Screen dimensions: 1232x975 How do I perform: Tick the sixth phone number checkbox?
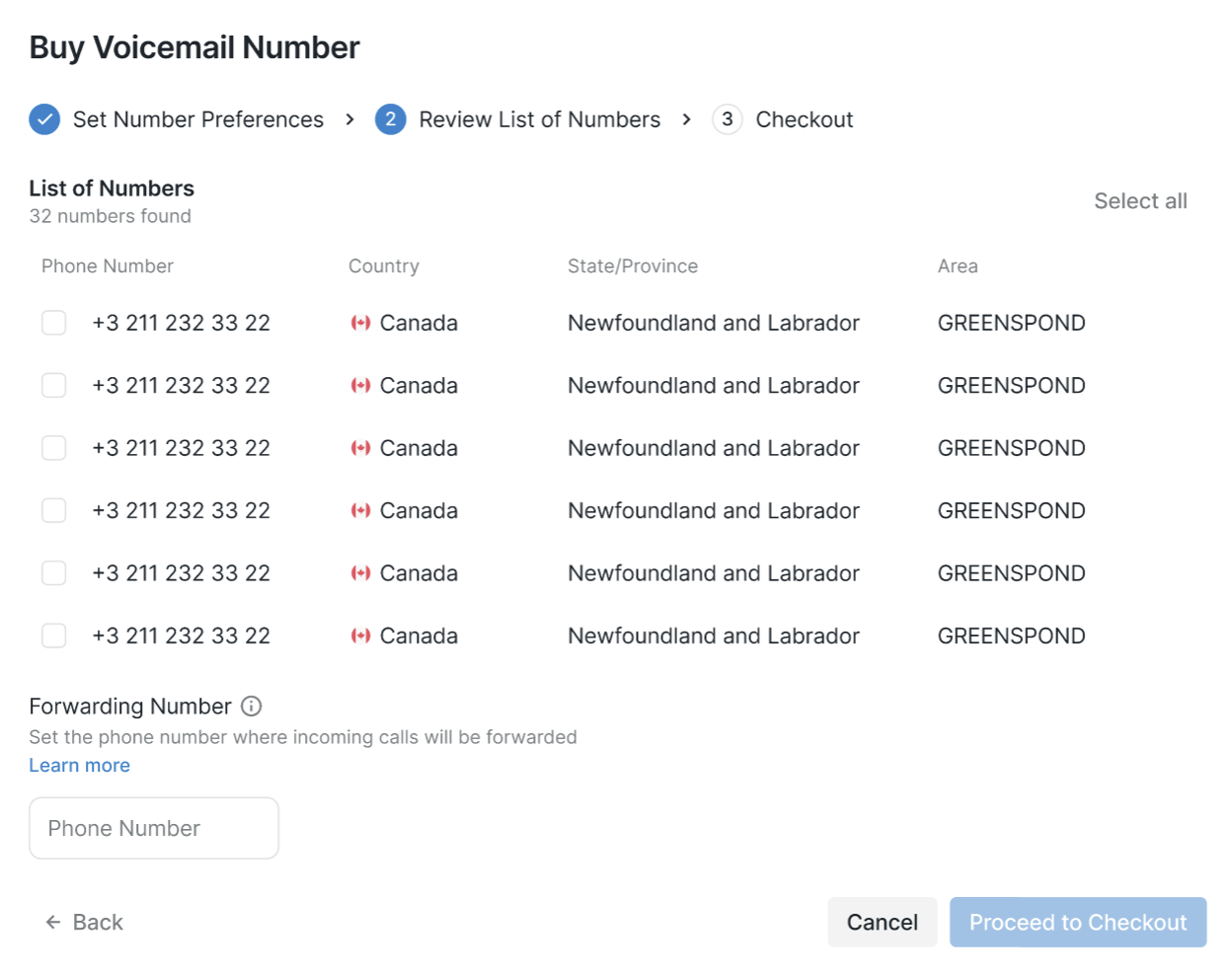pyautogui.click(x=54, y=636)
